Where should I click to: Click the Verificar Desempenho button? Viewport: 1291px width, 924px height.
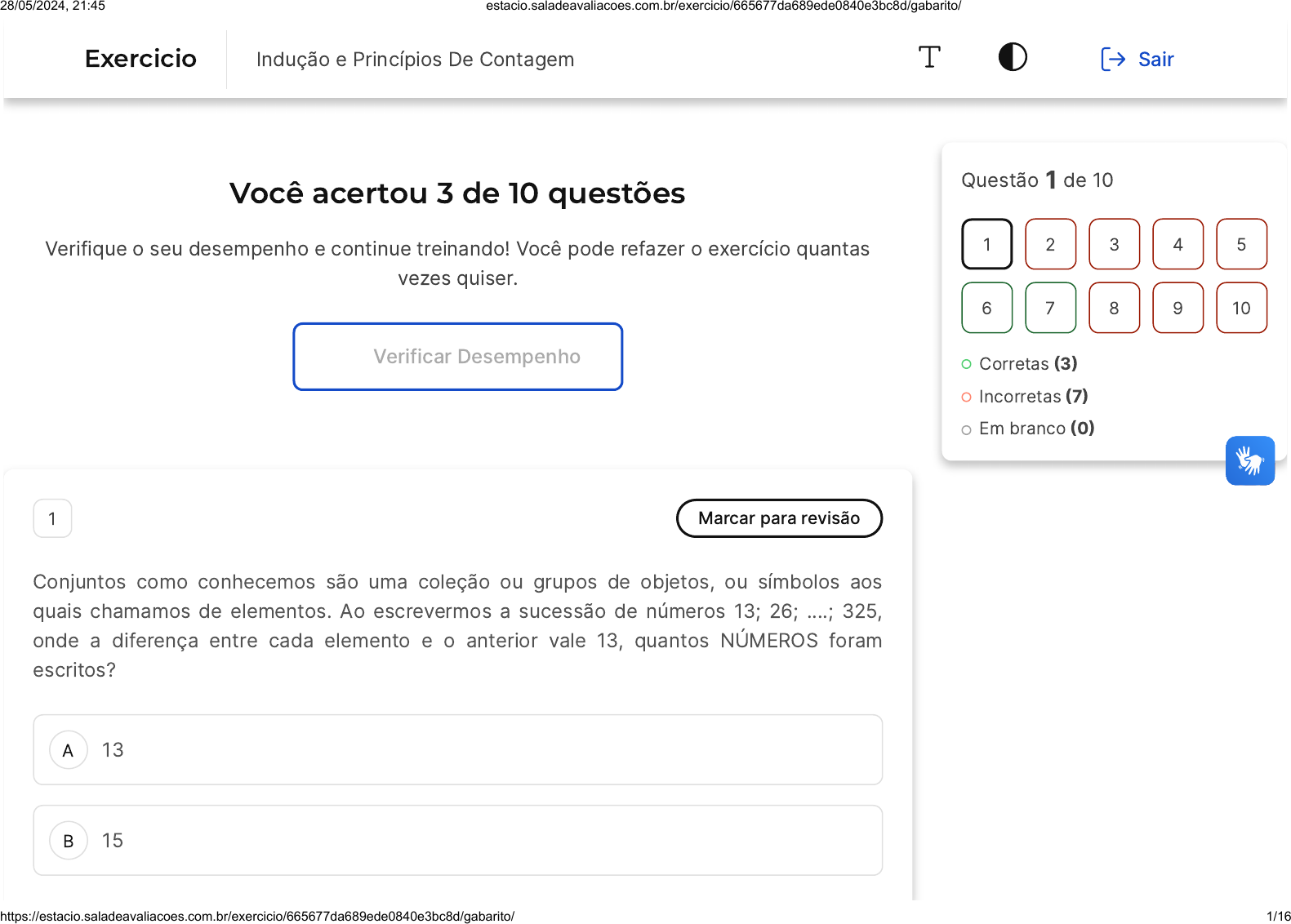[458, 357]
